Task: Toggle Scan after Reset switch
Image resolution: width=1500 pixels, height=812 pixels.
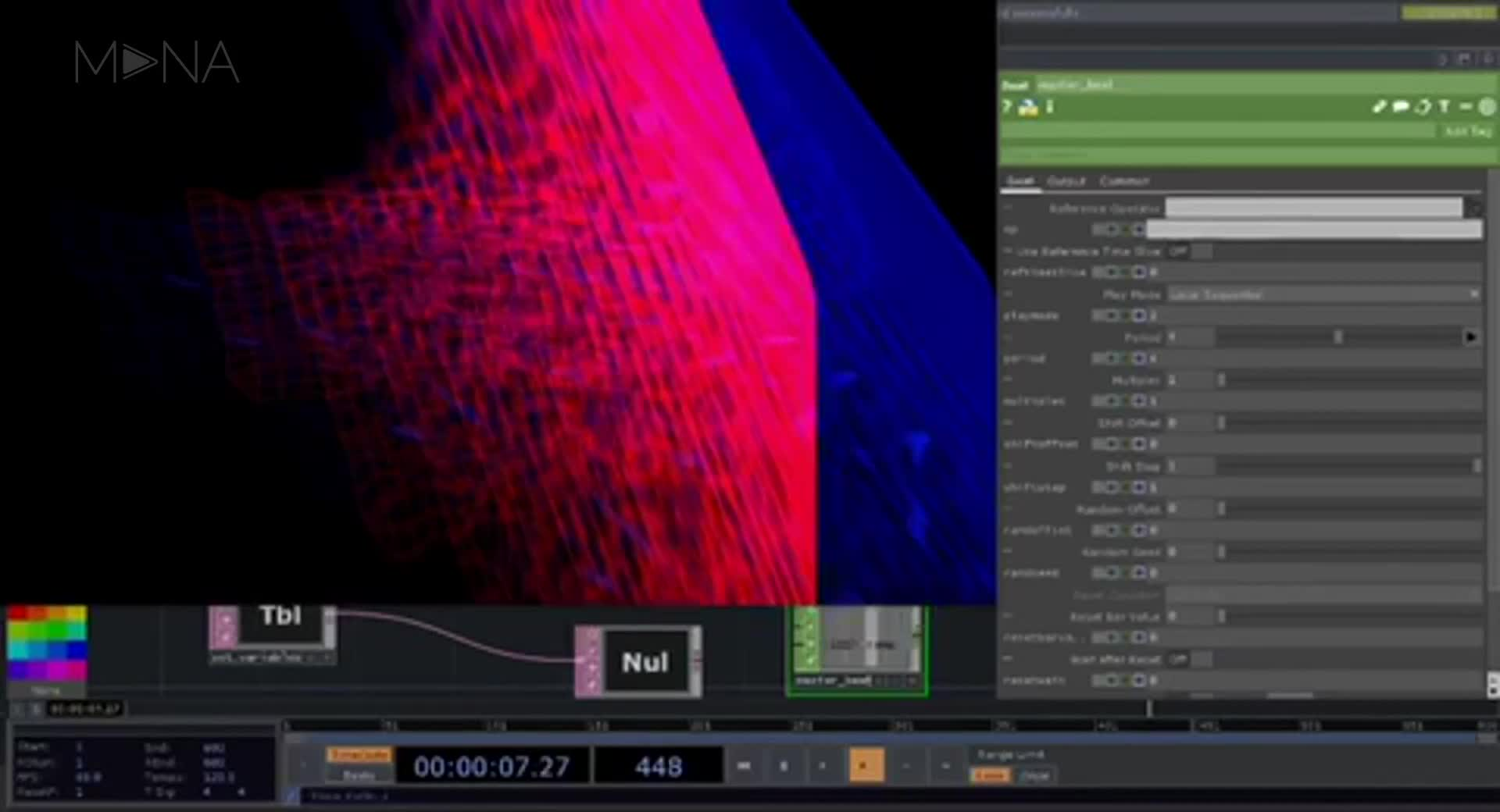Action: point(1190,659)
